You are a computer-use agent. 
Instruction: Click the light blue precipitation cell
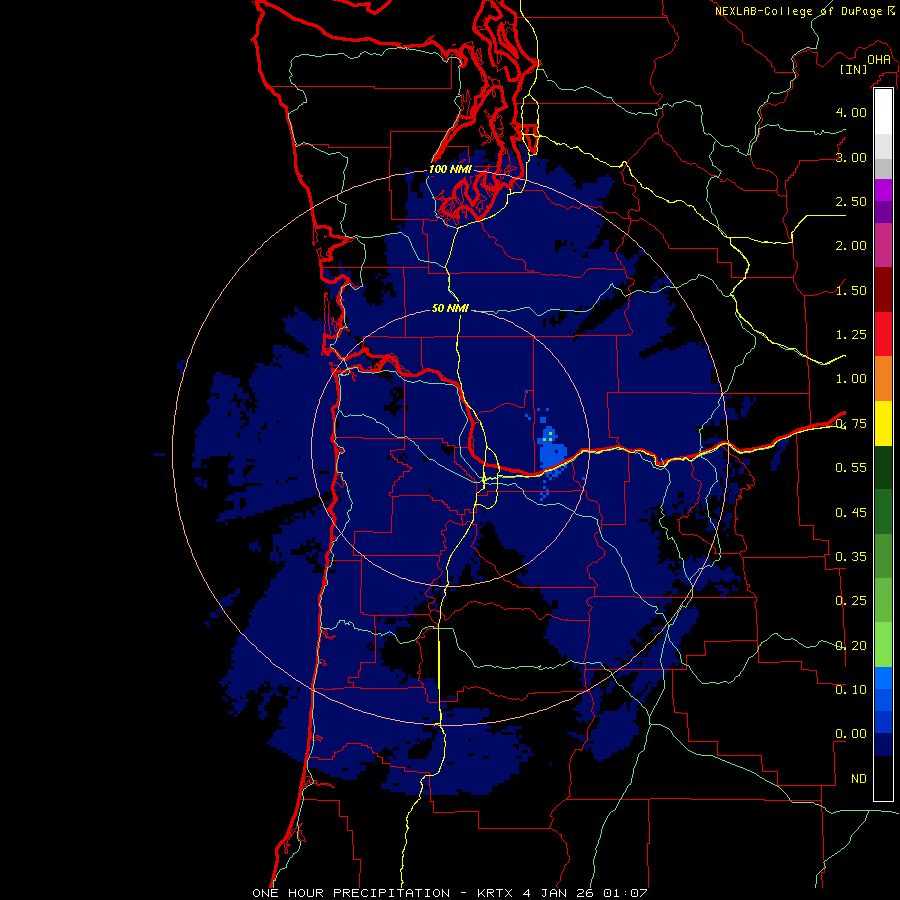click(550, 452)
